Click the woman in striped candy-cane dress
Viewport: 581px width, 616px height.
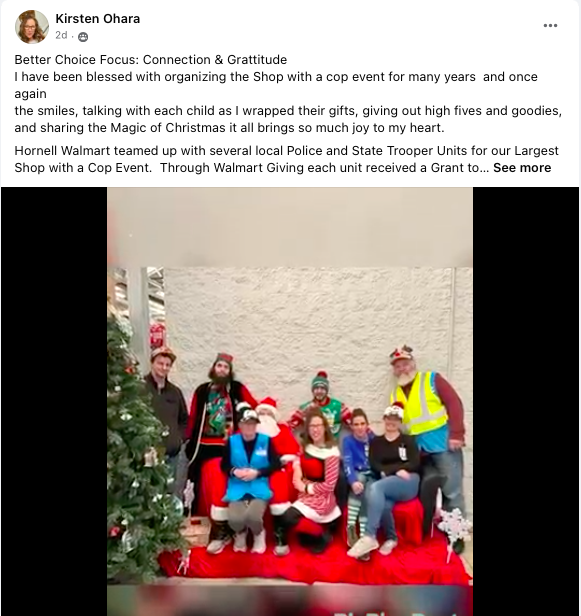pos(316,475)
